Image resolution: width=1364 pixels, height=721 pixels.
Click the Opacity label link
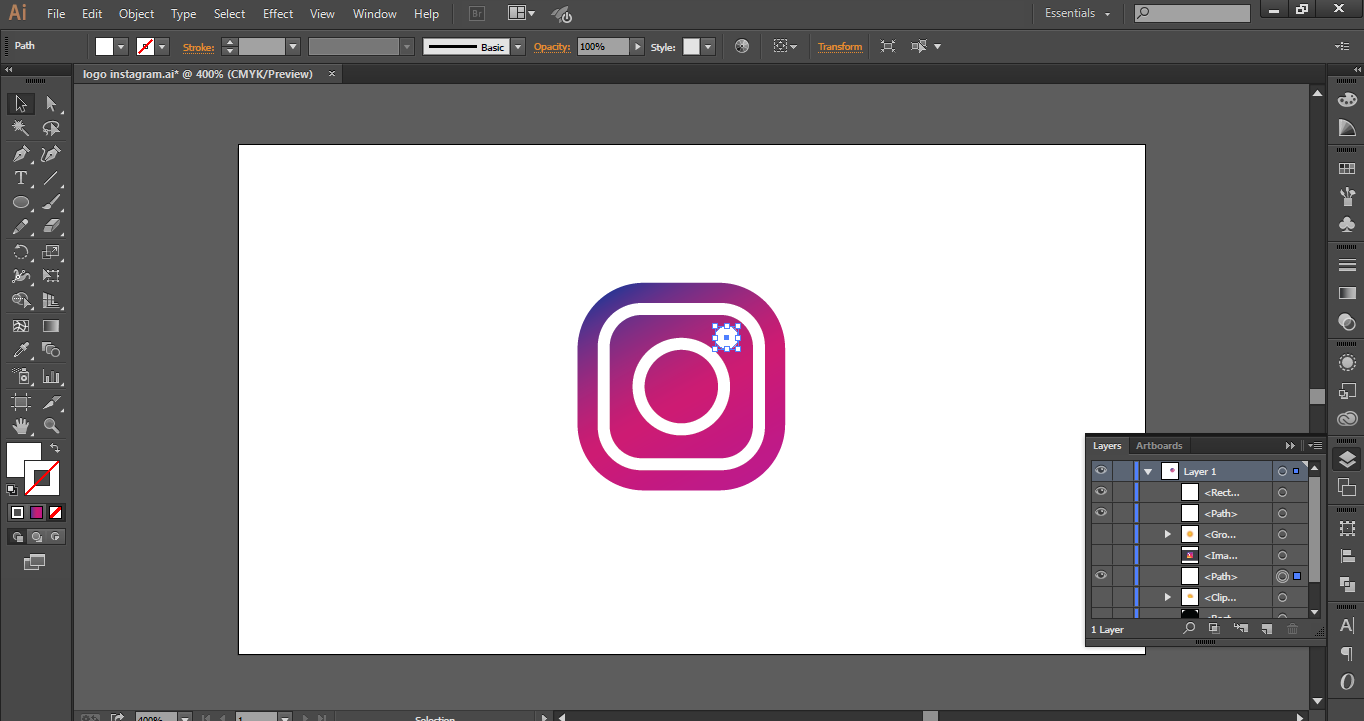(x=551, y=47)
